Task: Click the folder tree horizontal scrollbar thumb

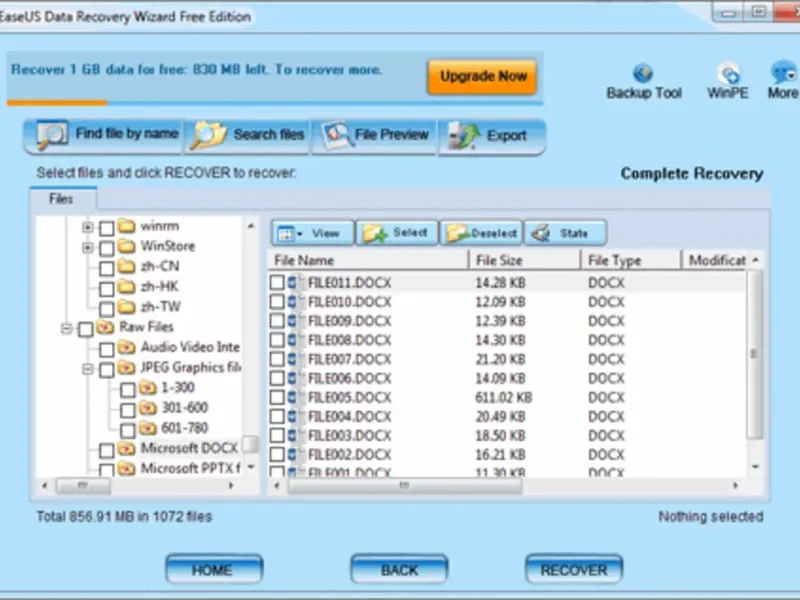Action: point(83,486)
